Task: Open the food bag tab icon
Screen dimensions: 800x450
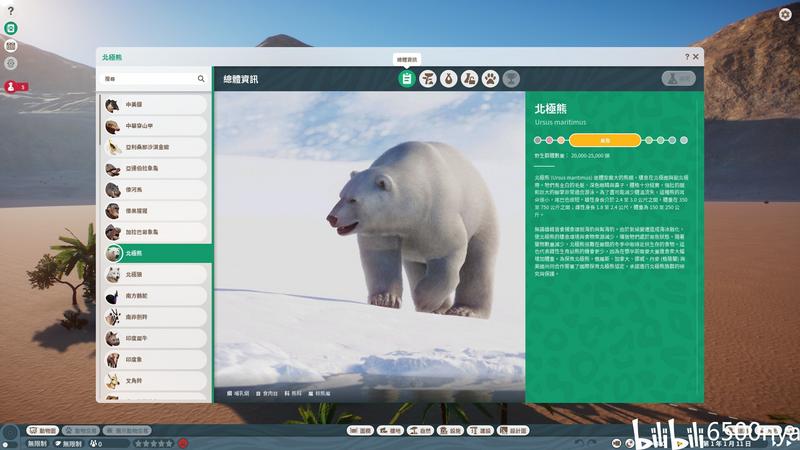Action: pos(448,79)
